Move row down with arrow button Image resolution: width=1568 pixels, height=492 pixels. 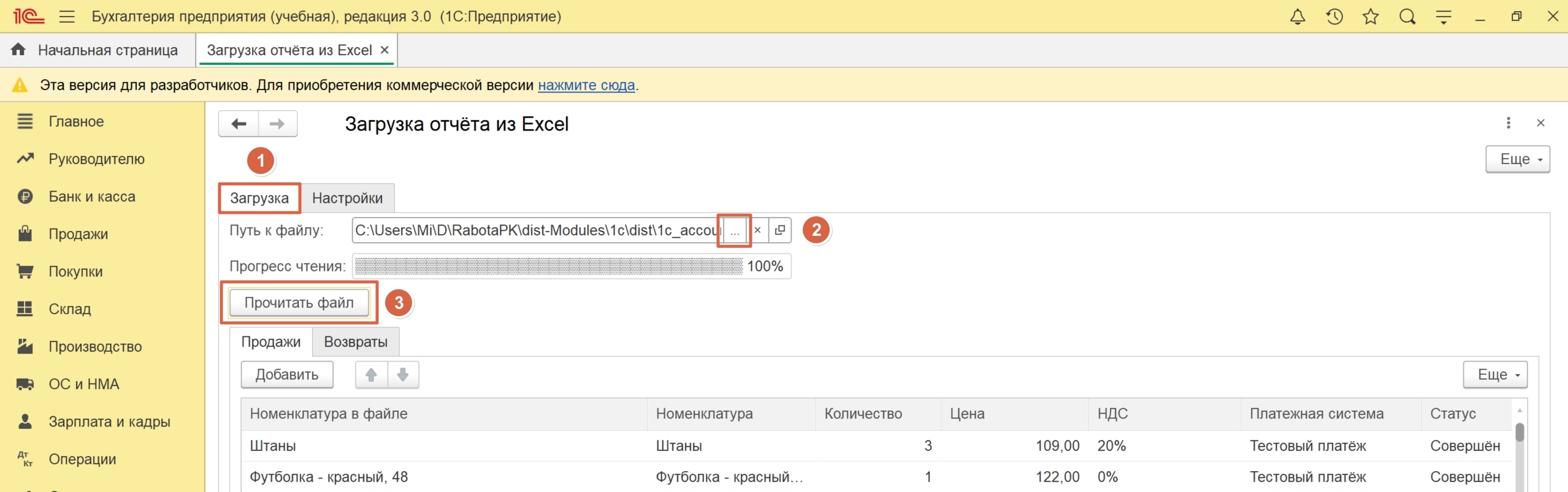point(403,374)
